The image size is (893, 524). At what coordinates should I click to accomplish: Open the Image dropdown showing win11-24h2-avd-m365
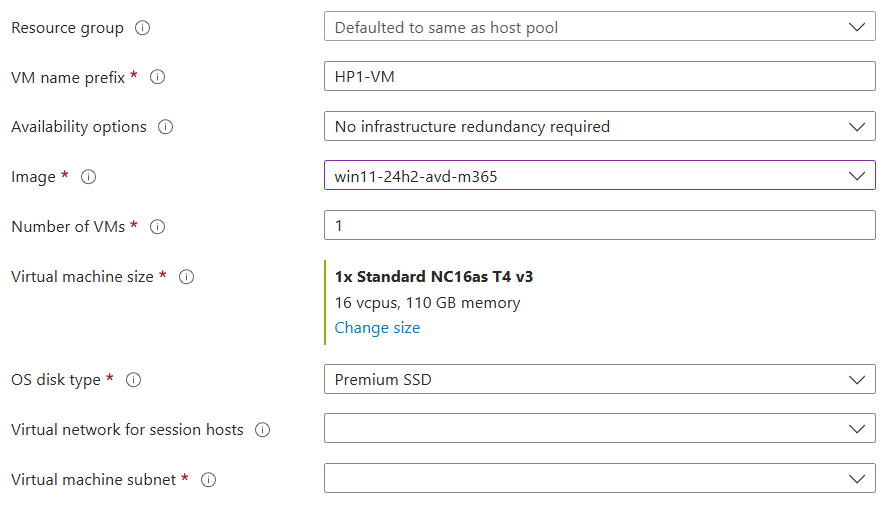point(599,176)
